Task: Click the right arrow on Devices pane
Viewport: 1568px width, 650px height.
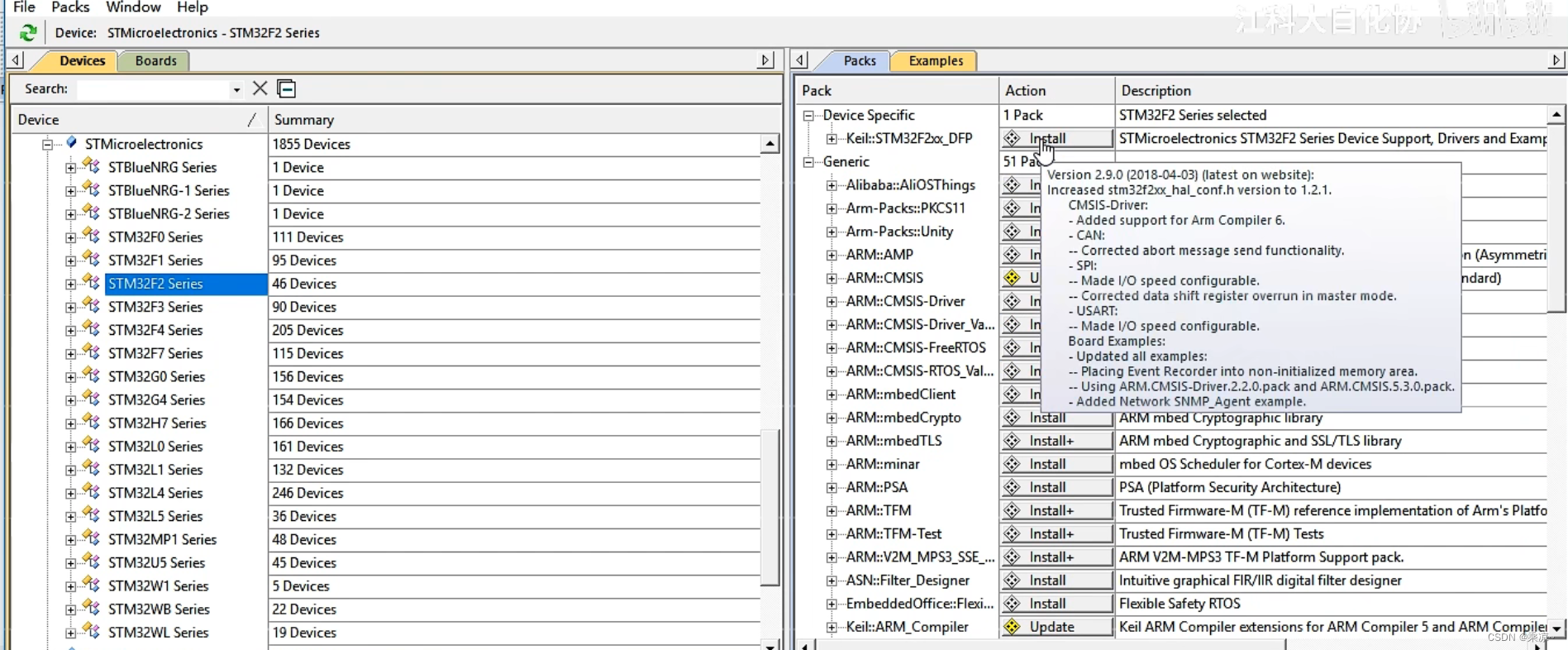Action: point(766,60)
